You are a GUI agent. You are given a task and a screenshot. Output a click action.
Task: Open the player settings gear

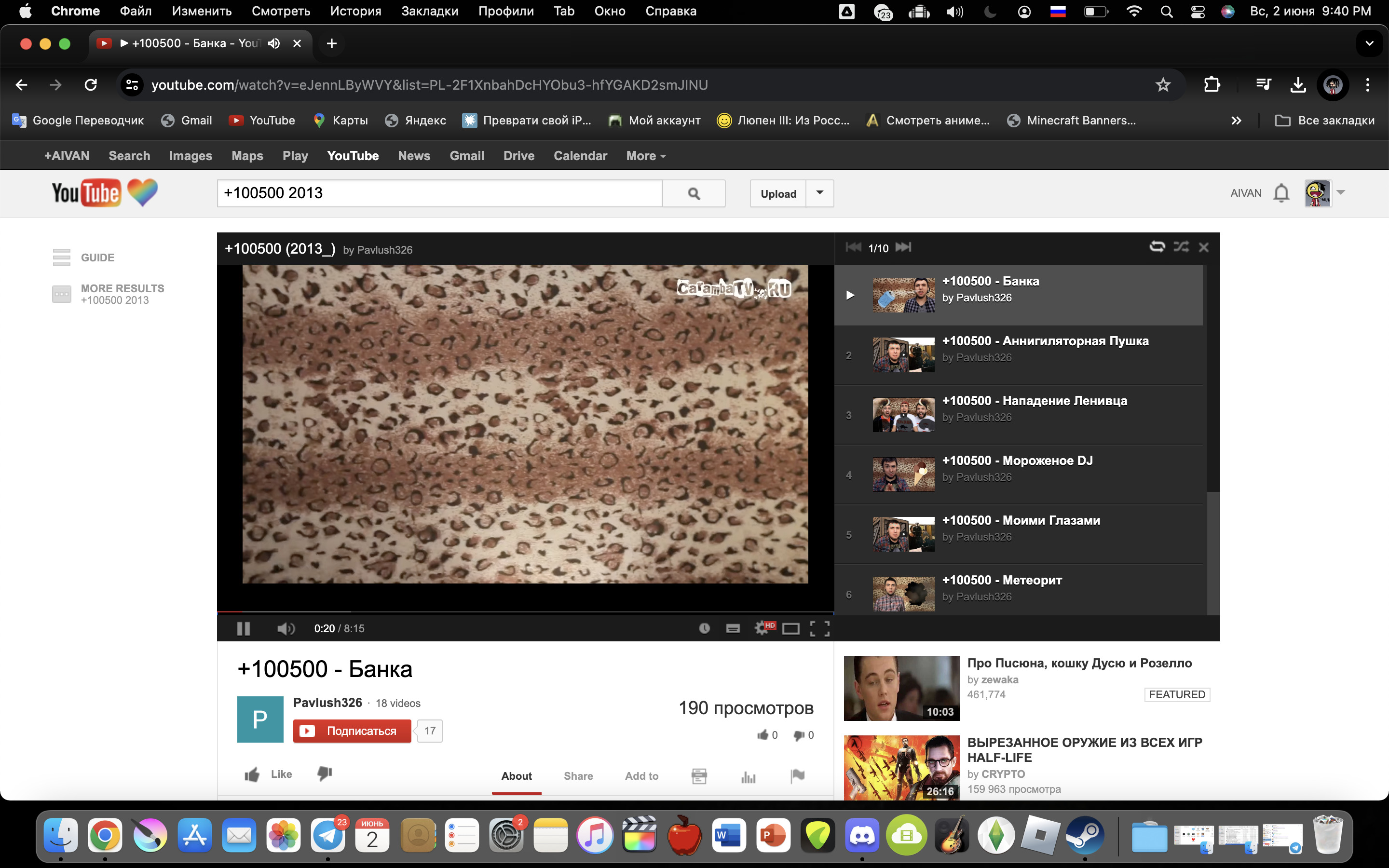[762, 628]
